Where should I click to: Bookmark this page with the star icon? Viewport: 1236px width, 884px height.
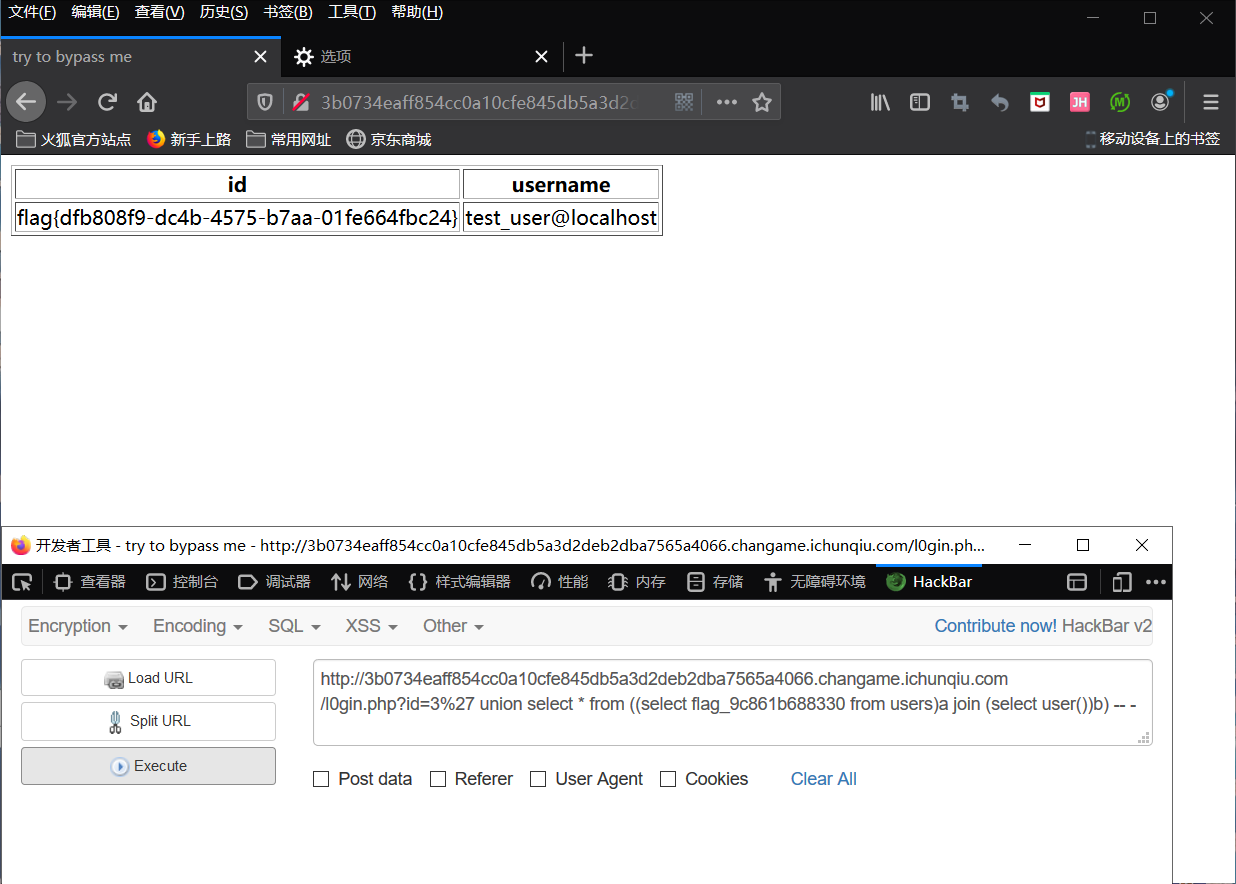click(762, 102)
